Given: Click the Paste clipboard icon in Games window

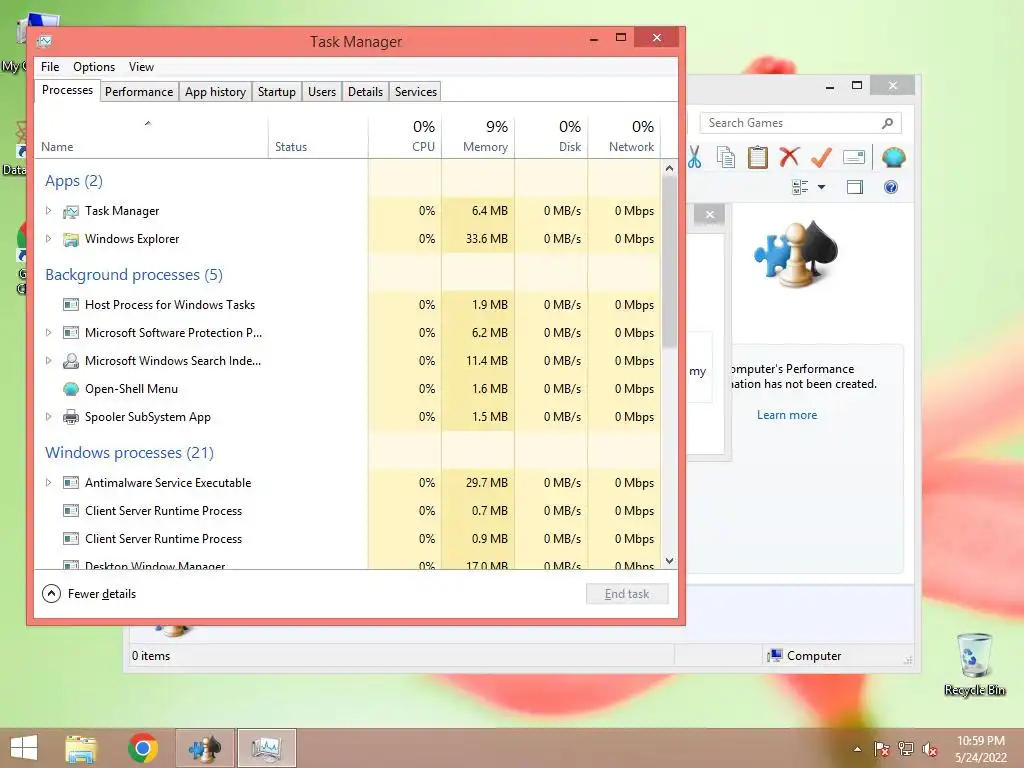Looking at the screenshot, I should pos(758,157).
